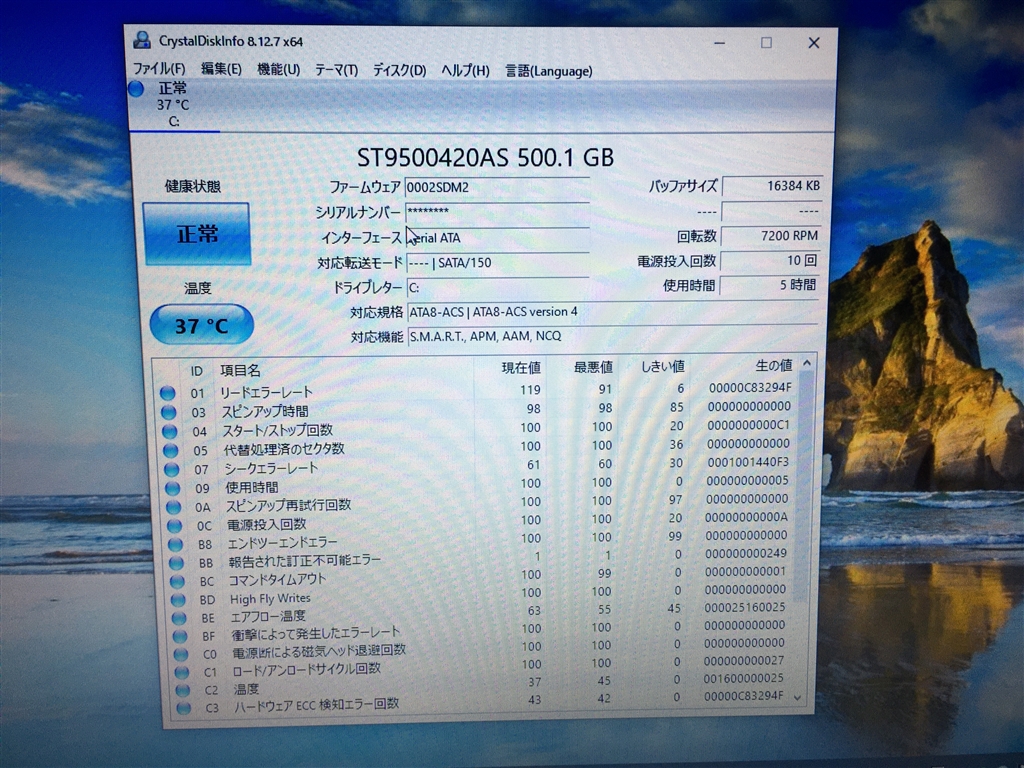
Task: Click status icon for BD High Fly Writes
Action: click(x=179, y=599)
